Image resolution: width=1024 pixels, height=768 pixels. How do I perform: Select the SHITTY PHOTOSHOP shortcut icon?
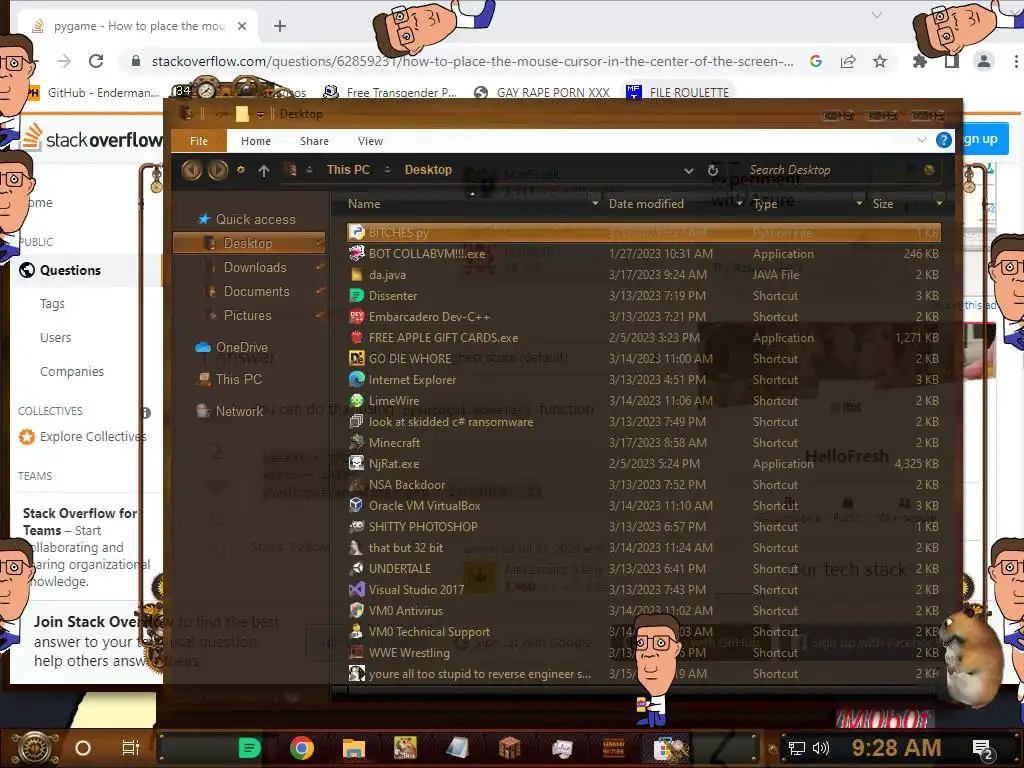click(357, 526)
